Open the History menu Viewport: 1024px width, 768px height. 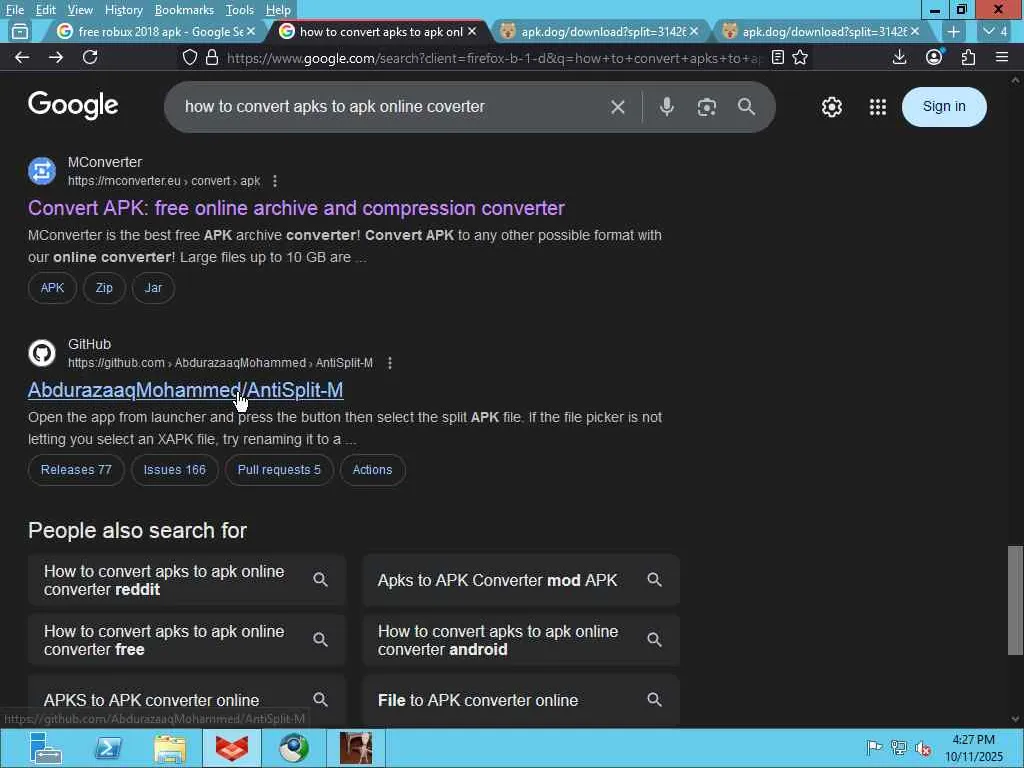pyautogui.click(x=123, y=10)
